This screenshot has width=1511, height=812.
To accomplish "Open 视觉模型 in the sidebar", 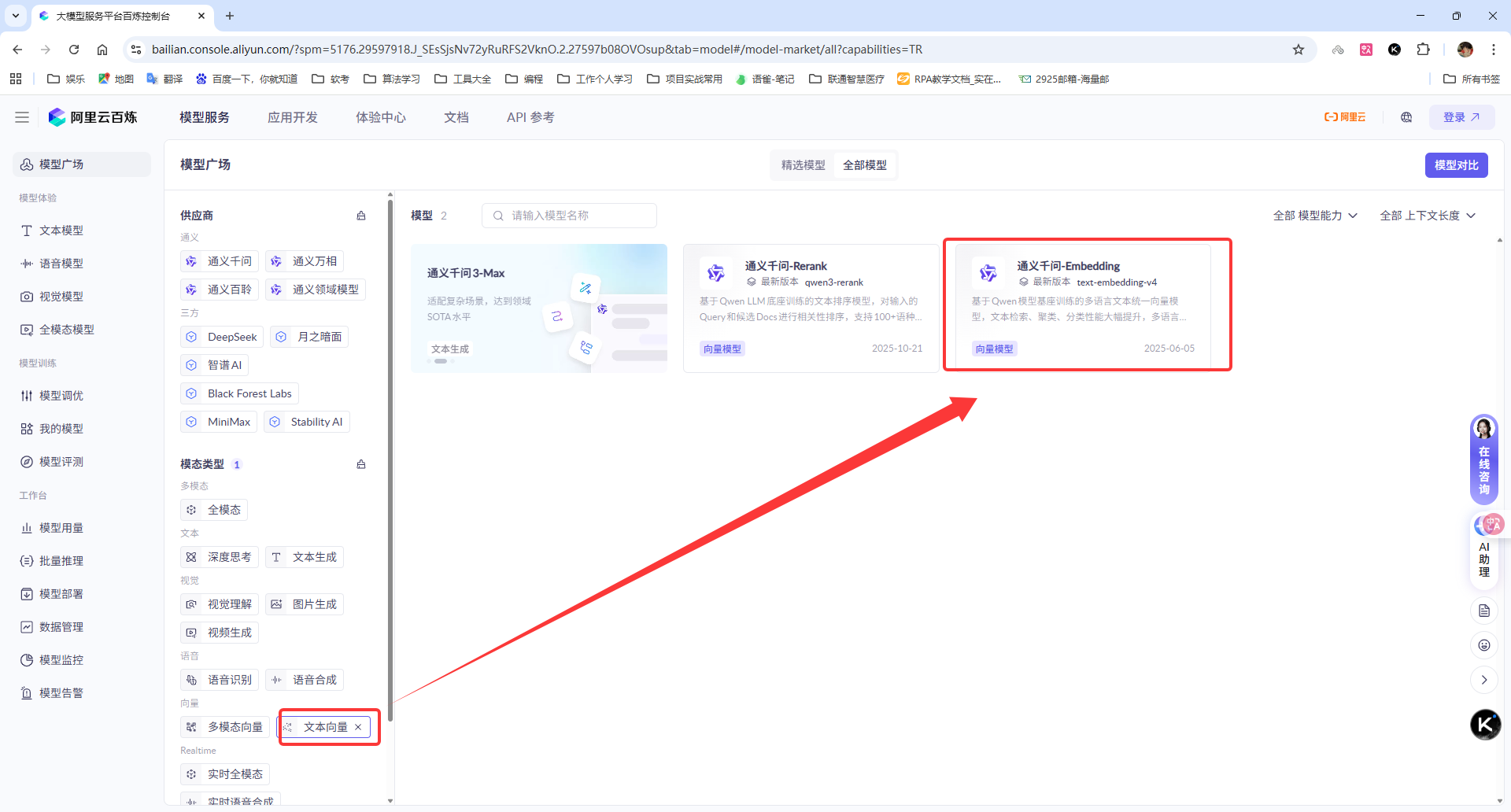I will click(82, 297).
